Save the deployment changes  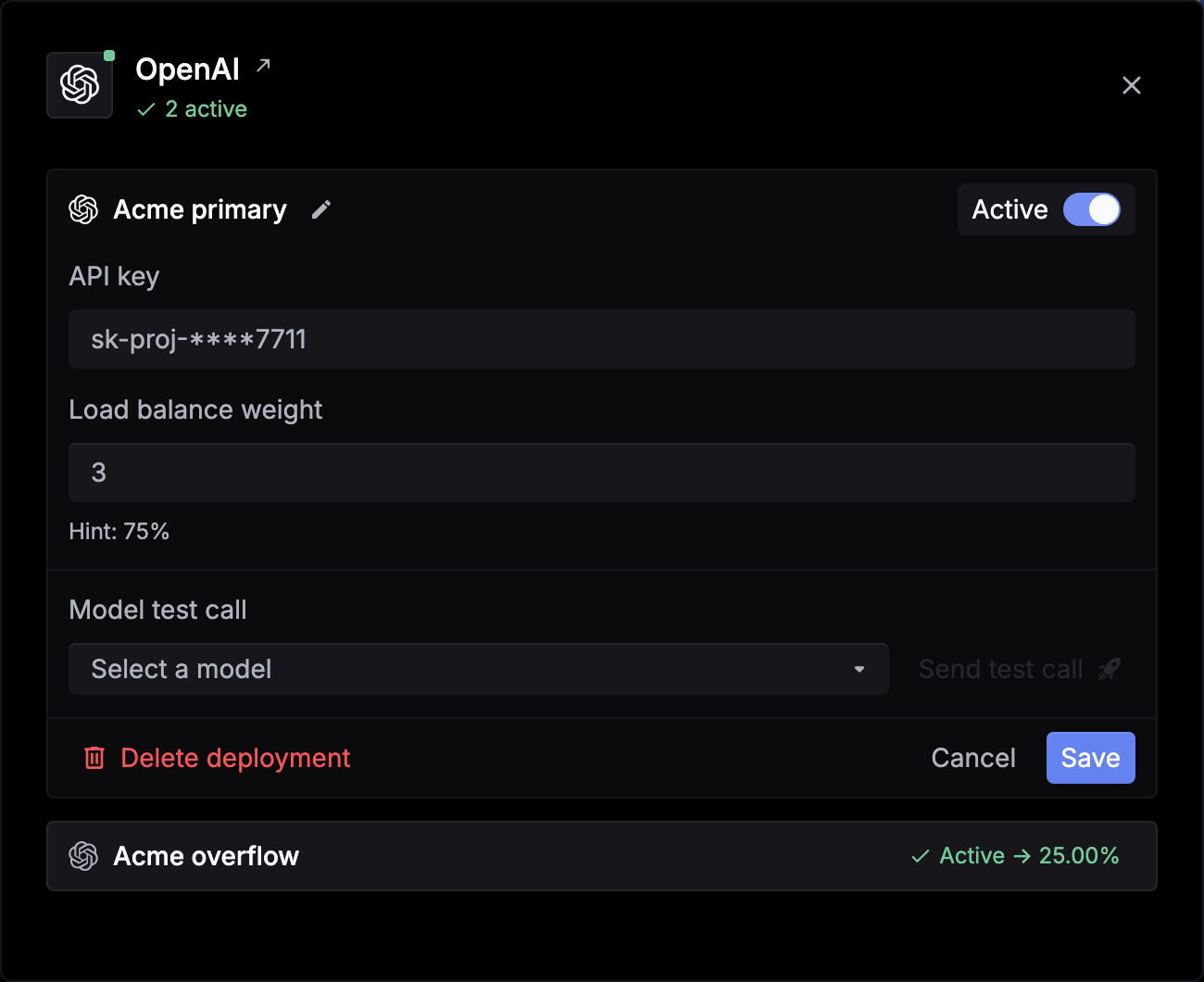[1091, 758]
